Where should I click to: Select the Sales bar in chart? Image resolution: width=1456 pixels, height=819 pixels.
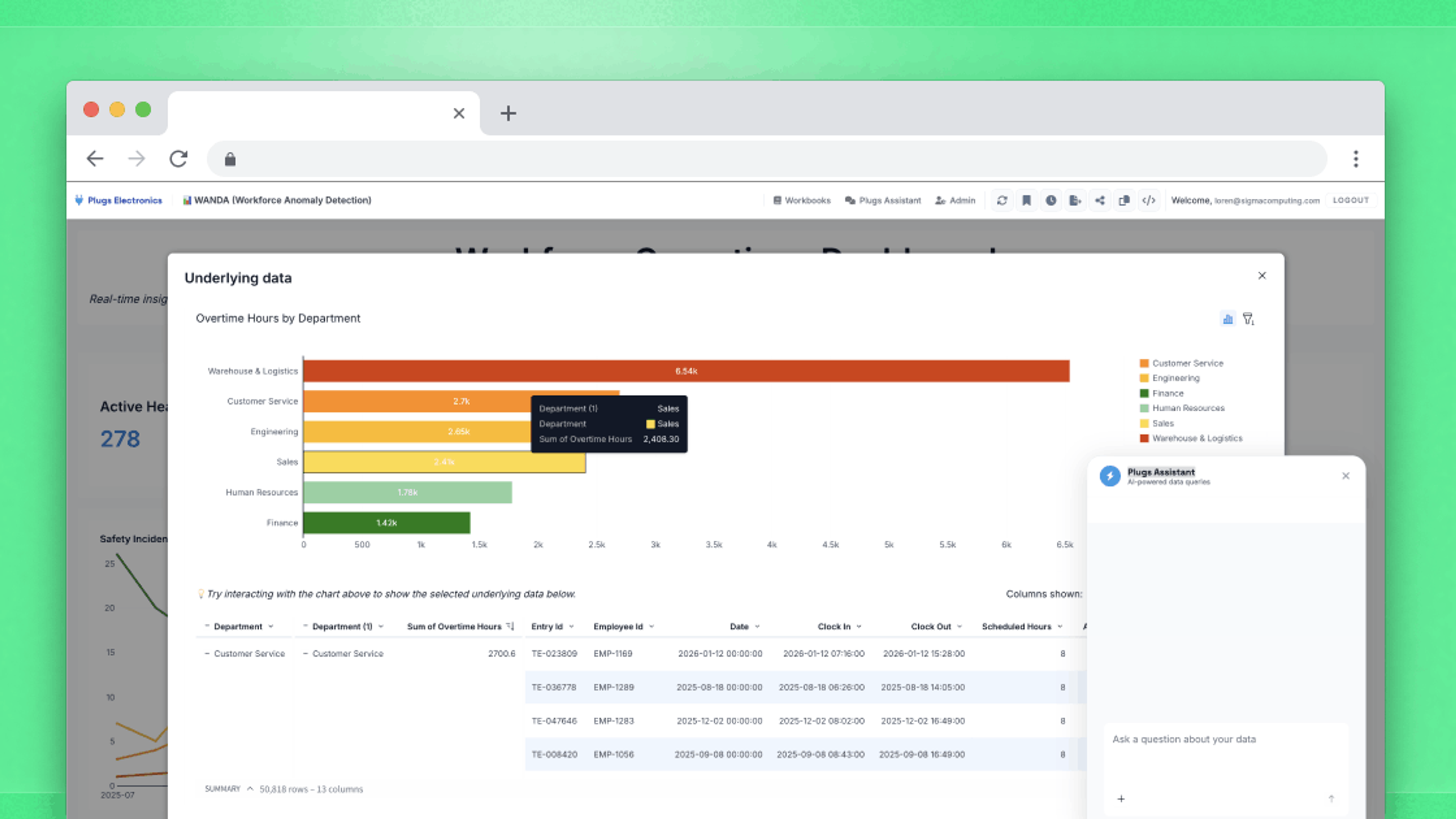(444, 462)
